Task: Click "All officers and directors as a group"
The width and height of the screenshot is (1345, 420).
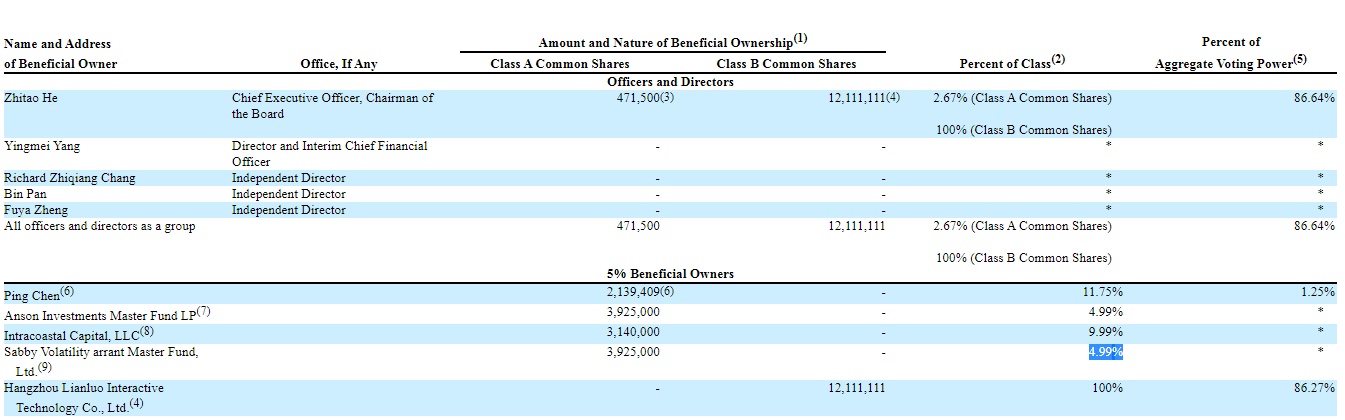Action: click(99, 226)
